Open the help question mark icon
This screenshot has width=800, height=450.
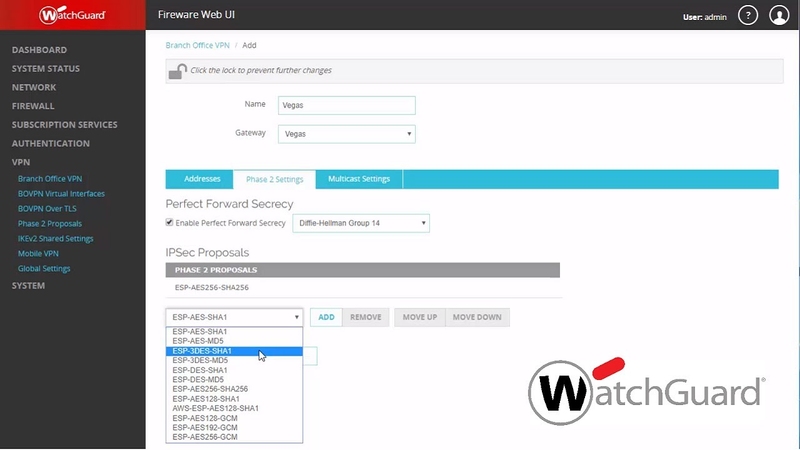(x=748, y=15)
